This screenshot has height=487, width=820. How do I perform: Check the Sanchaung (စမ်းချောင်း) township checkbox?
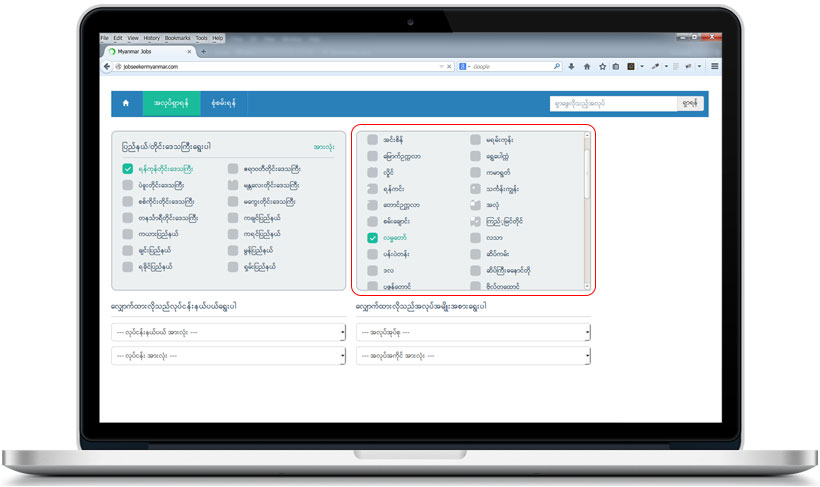[372, 221]
